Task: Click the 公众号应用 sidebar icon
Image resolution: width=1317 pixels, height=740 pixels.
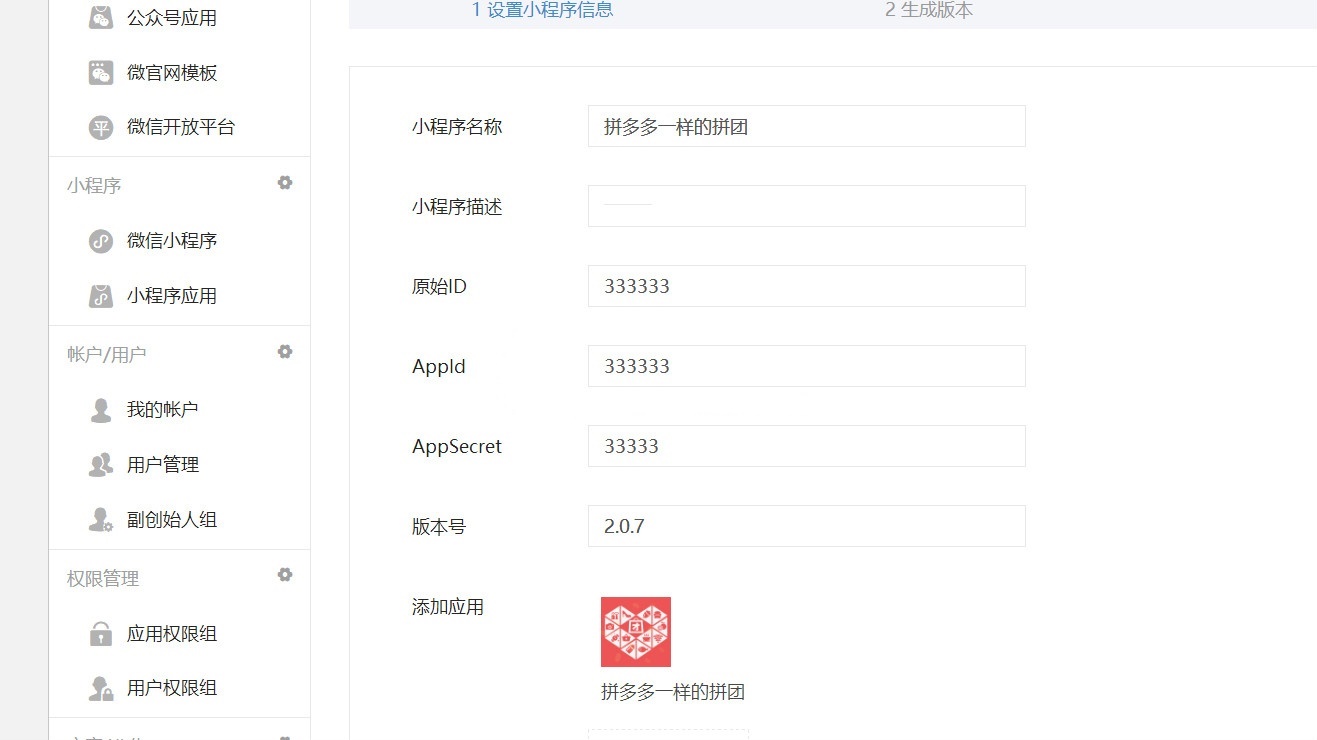Action: point(101,18)
